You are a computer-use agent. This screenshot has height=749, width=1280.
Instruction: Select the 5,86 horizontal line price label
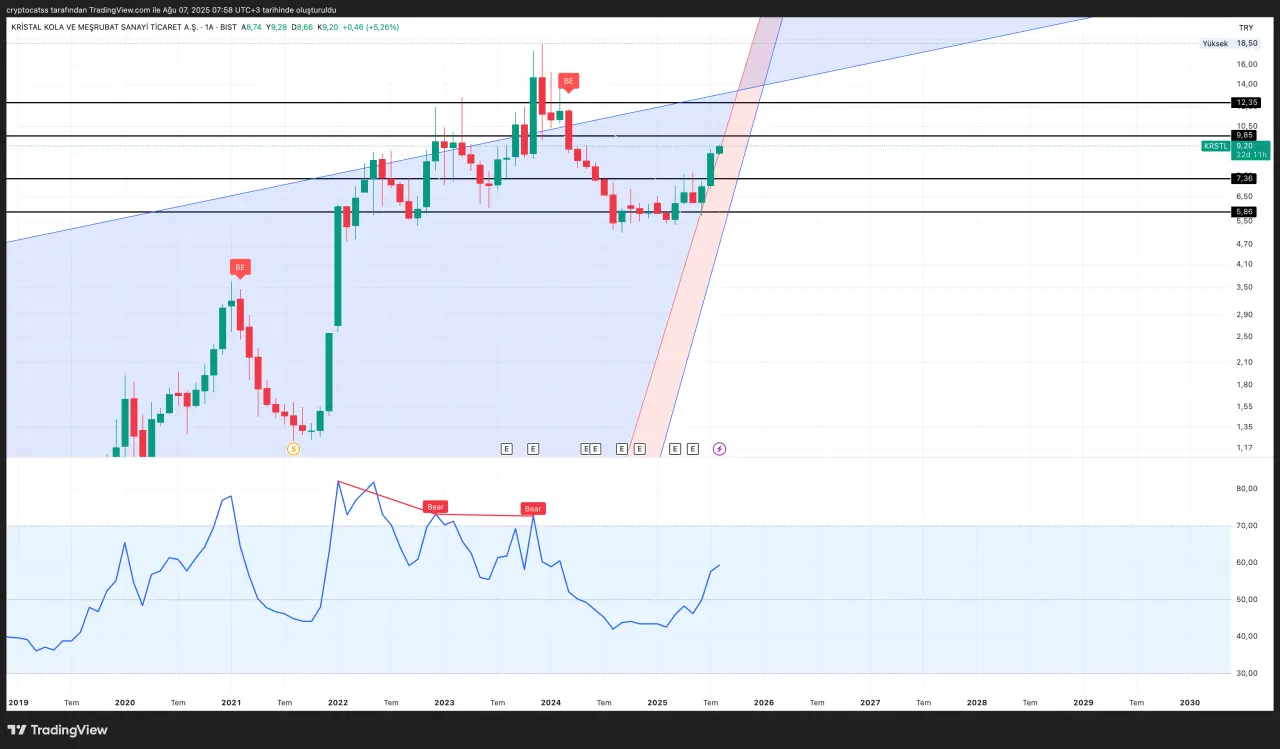(1245, 212)
